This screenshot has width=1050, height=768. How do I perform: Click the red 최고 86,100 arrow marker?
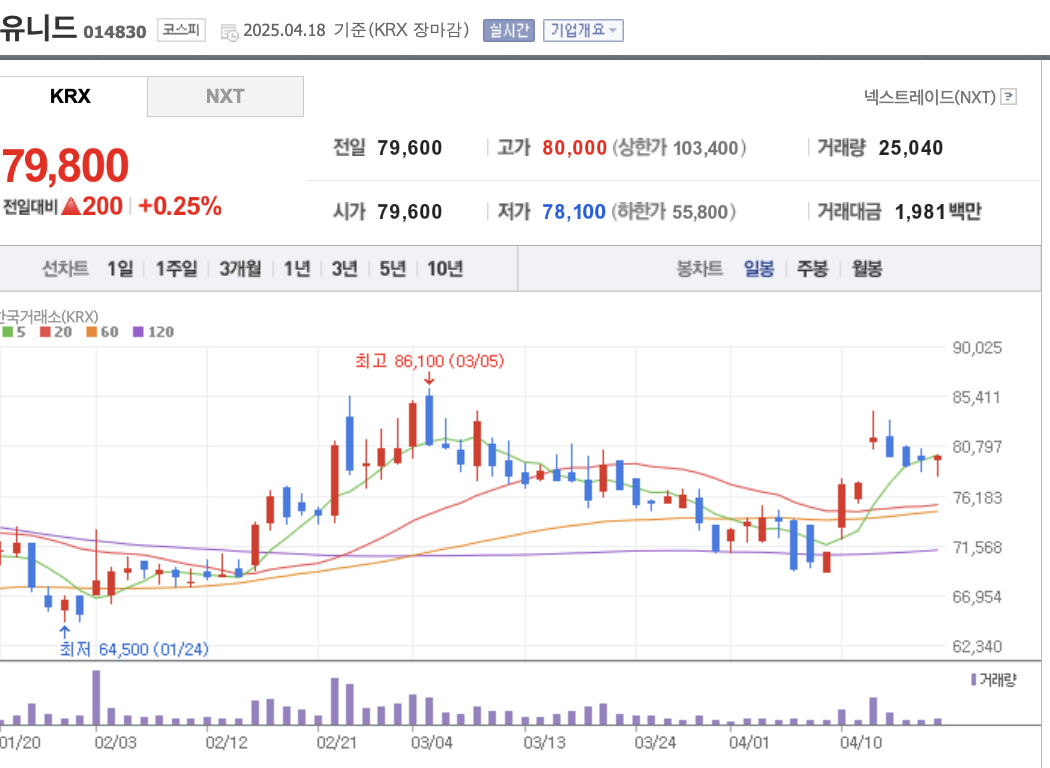click(x=429, y=378)
